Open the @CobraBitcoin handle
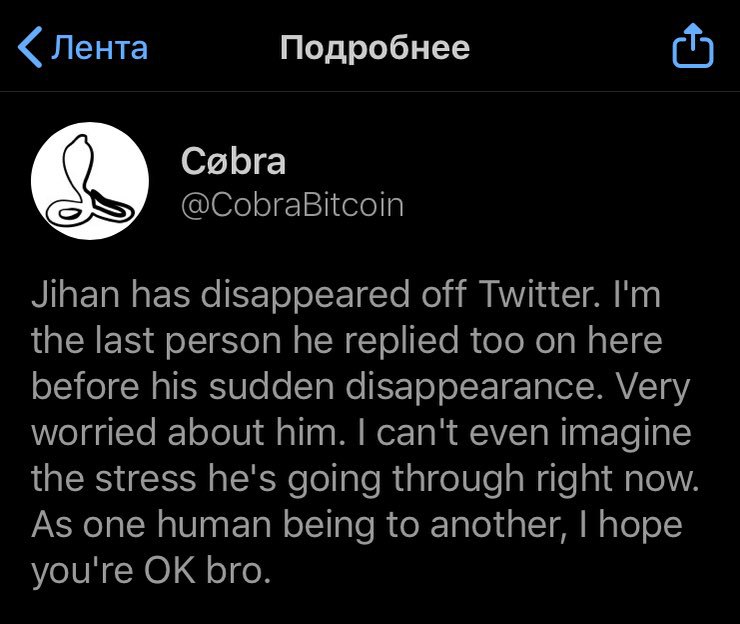 pos(292,205)
